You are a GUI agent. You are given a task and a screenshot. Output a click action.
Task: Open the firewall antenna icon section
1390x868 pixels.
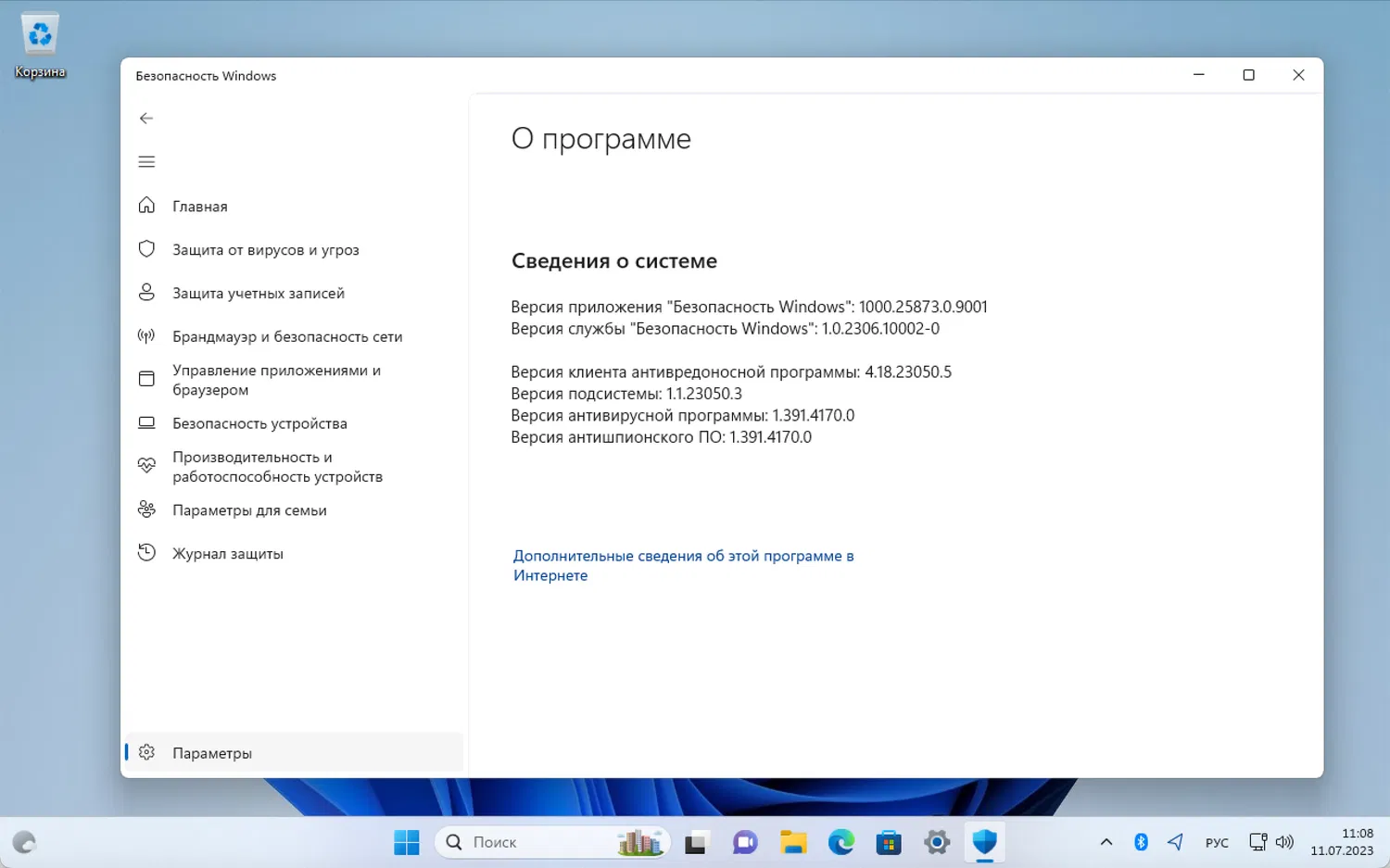[x=146, y=336]
